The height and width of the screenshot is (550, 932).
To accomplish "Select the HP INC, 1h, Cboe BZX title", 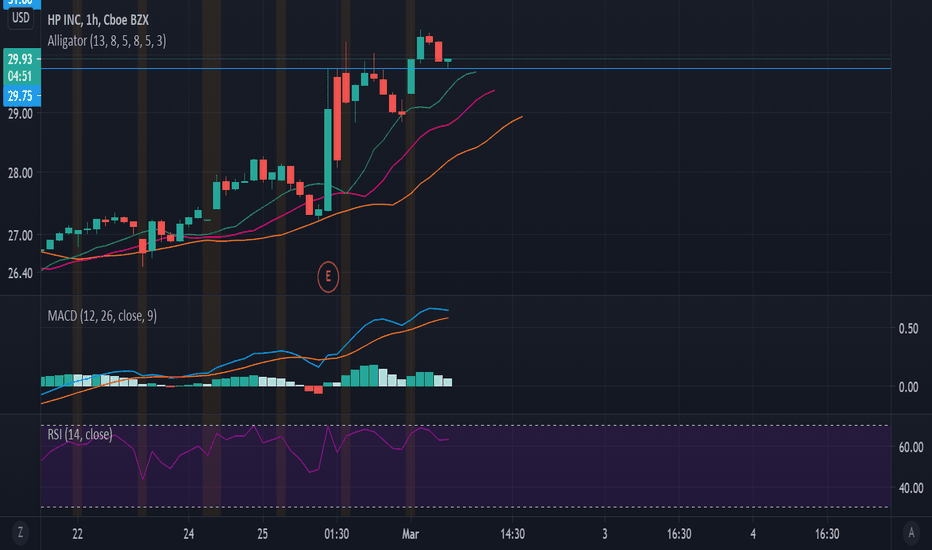I will [x=98, y=20].
